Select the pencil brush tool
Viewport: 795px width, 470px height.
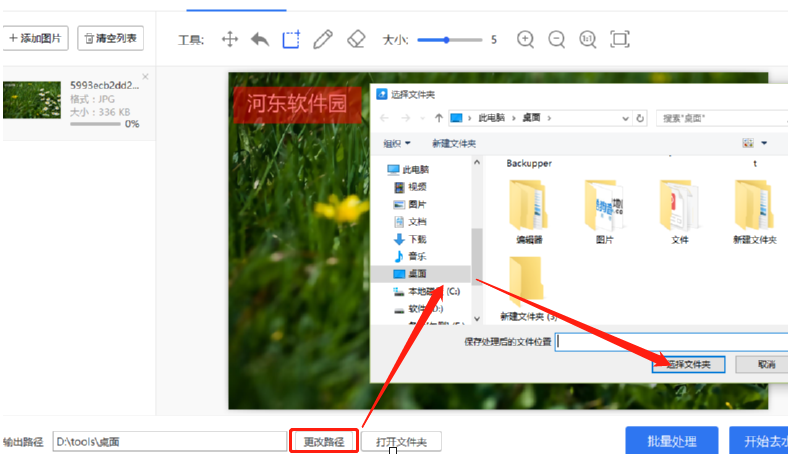[322, 40]
